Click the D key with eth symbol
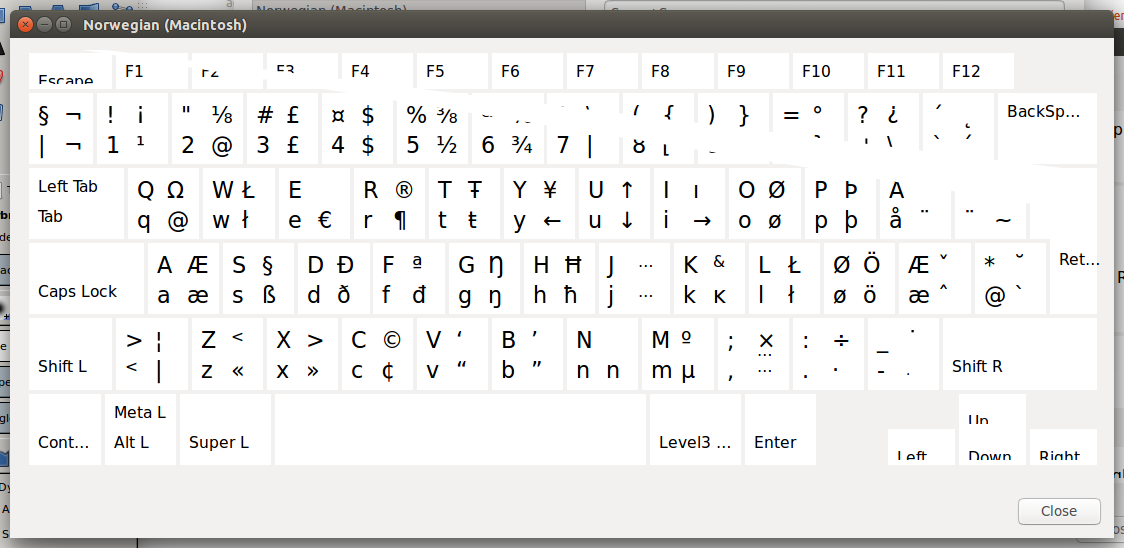The width and height of the screenshot is (1124, 548). [x=333, y=278]
